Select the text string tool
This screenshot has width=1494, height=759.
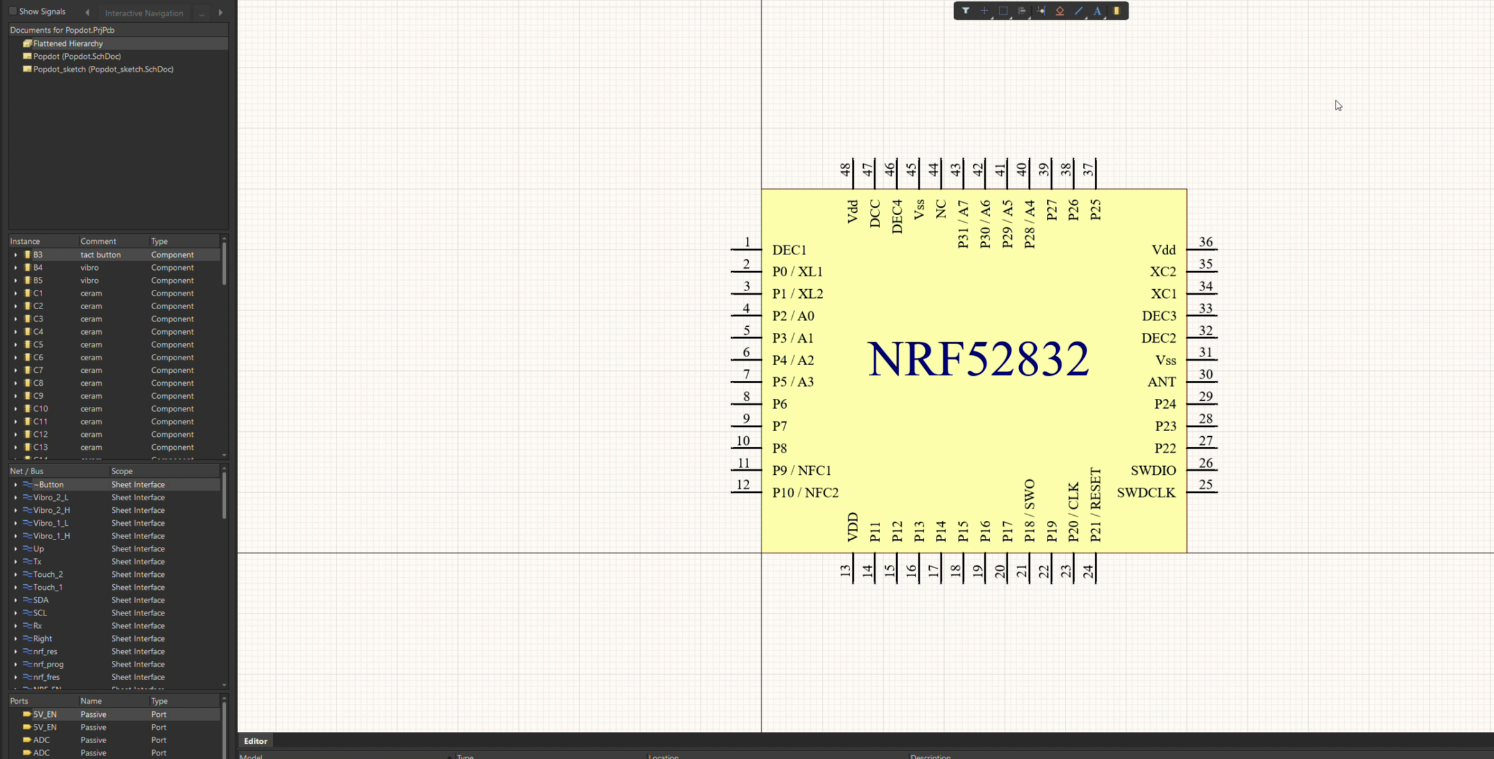[x=1098, y=11]
